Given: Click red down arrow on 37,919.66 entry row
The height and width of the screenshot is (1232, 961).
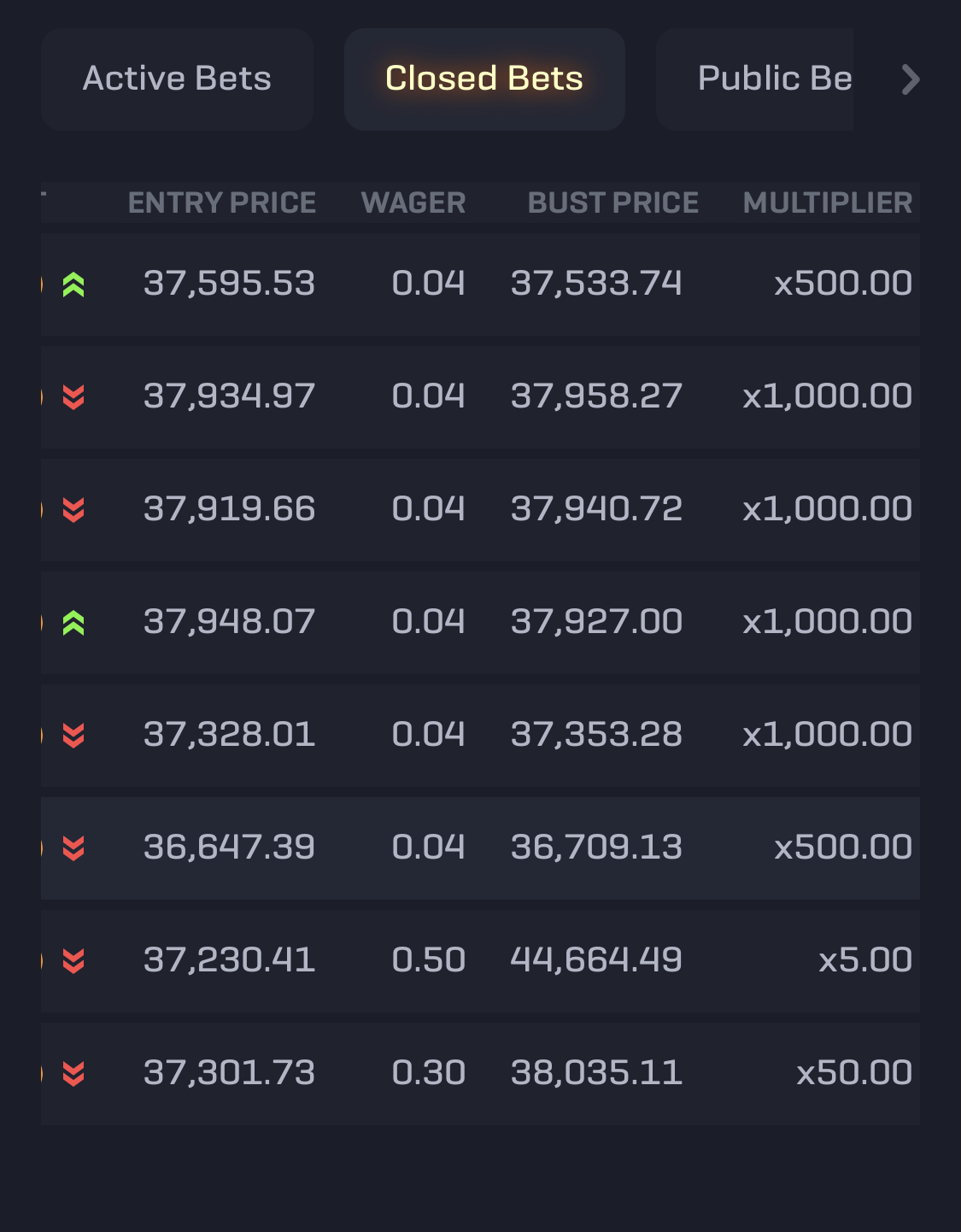Looking at the screenshot, I should tap(73, 510).
